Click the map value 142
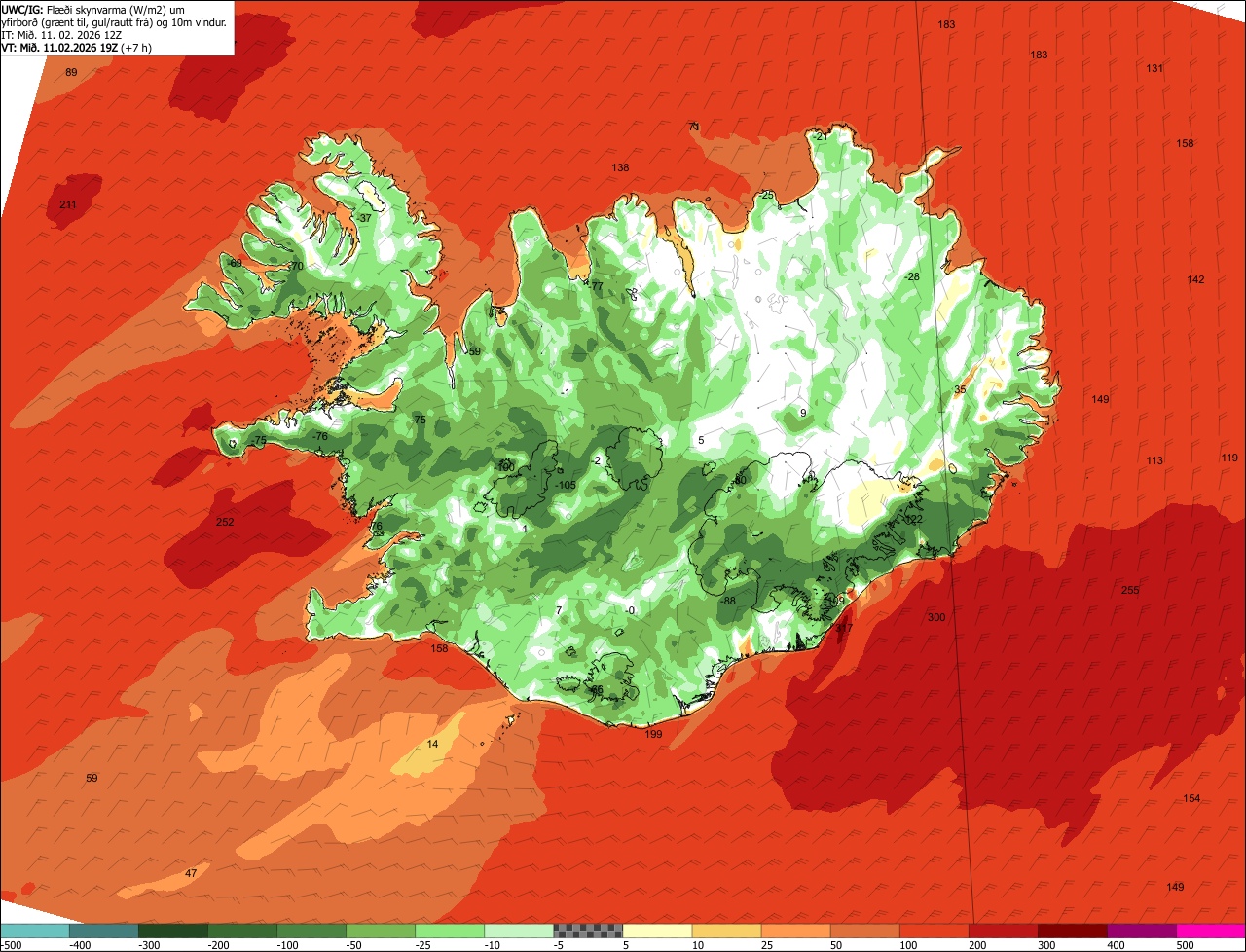 tap(1195, 280)
